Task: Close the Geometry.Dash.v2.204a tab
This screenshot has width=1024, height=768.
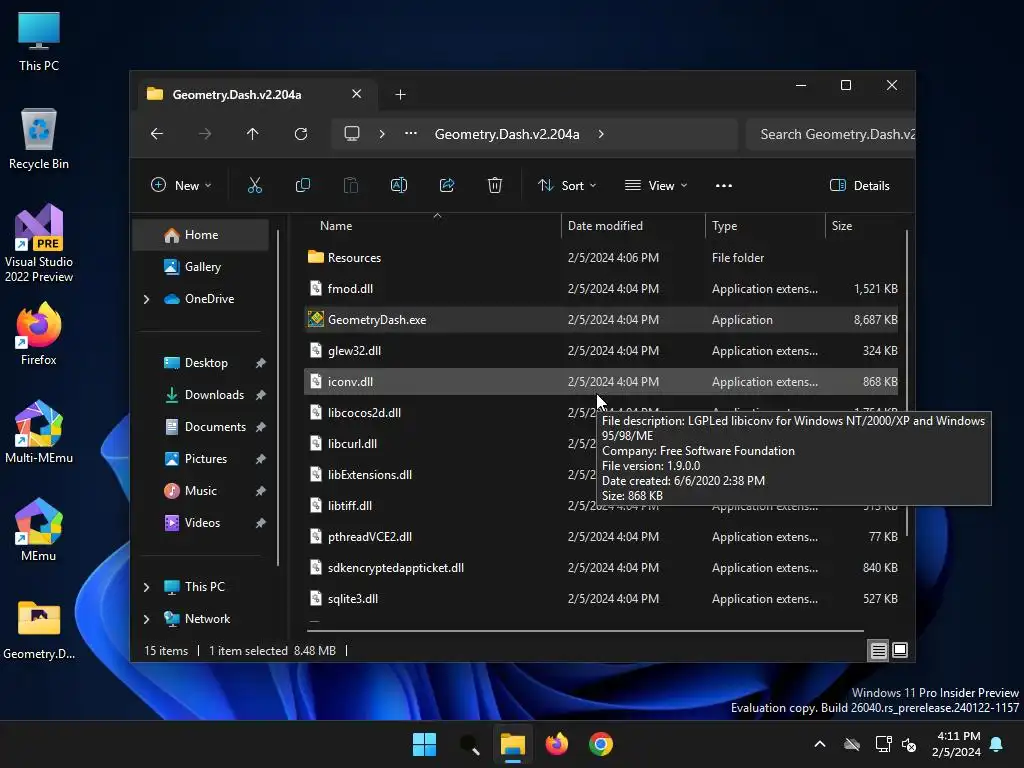Action: 357,94
